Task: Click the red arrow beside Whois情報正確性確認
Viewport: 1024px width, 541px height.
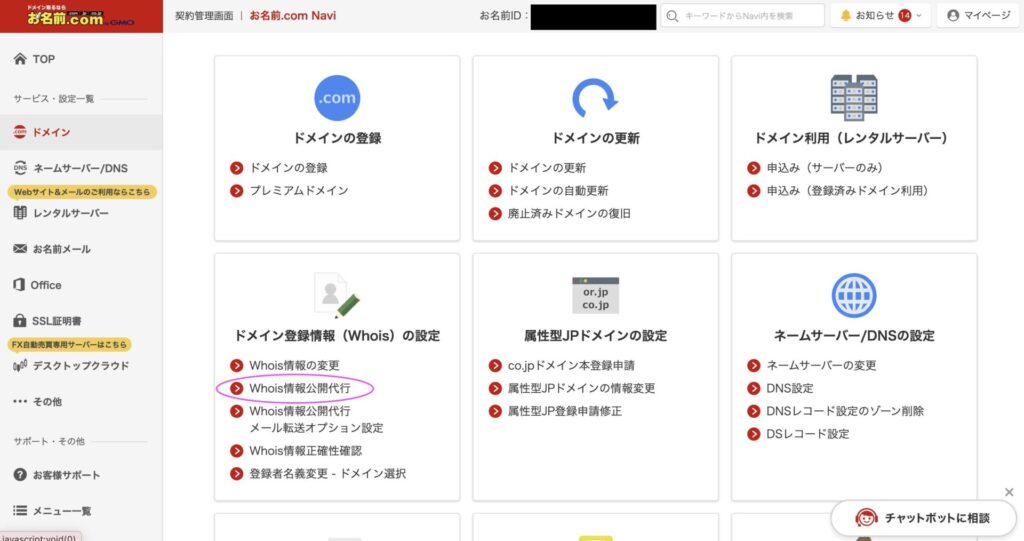Action: (x=236, y=451)
